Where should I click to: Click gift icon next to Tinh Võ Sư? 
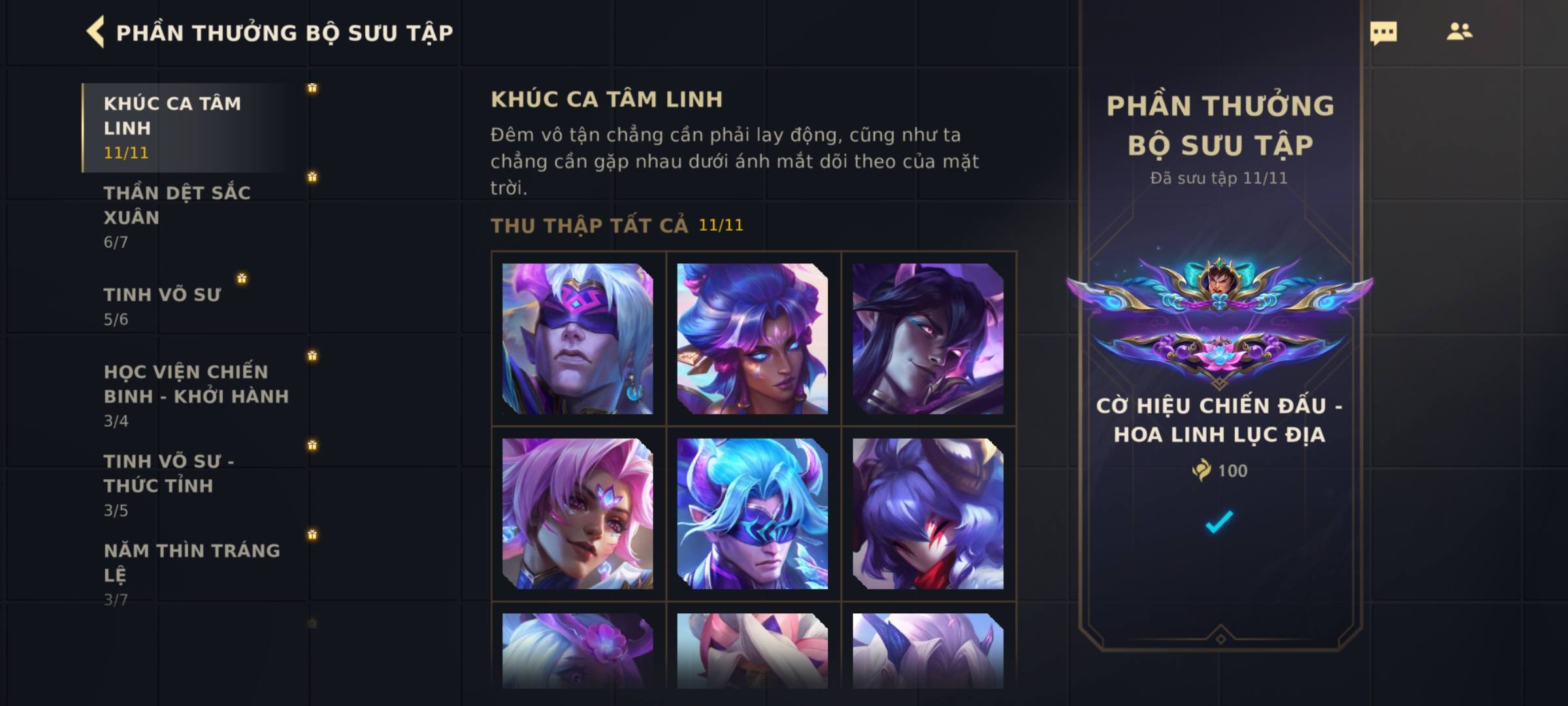click(242, 278)
